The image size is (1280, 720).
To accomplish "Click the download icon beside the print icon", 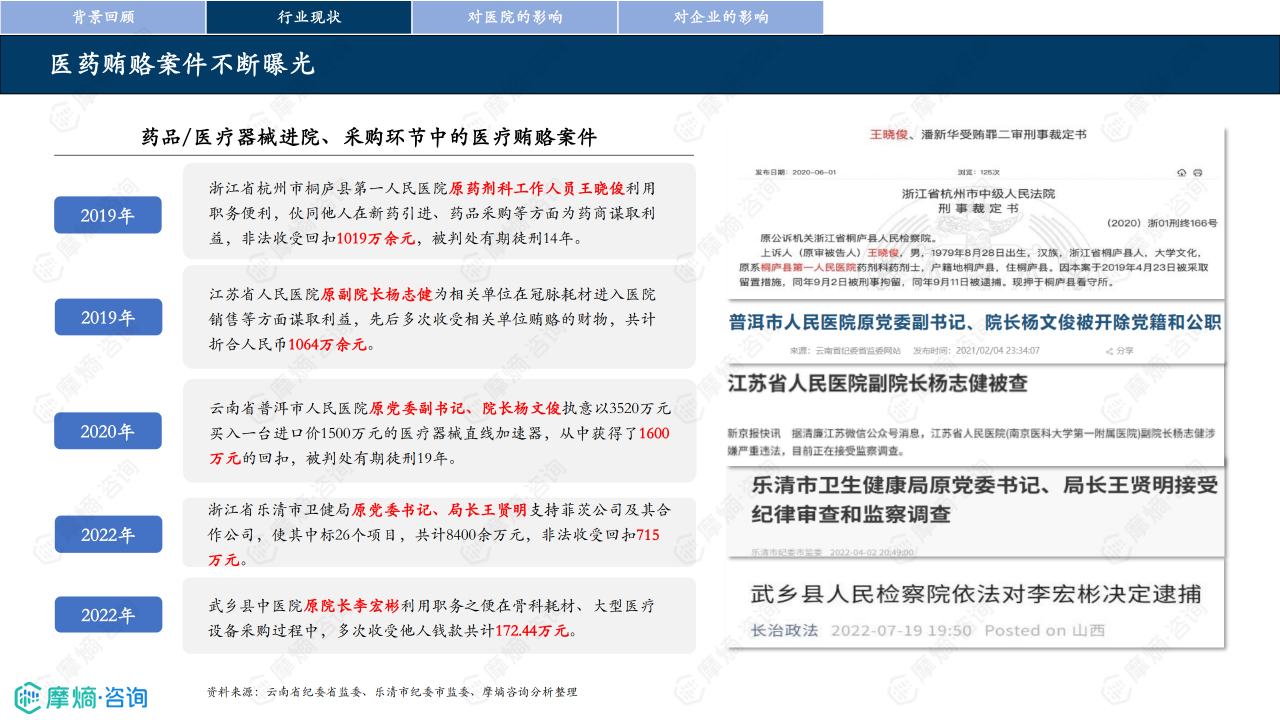I will coord(1182,172).
